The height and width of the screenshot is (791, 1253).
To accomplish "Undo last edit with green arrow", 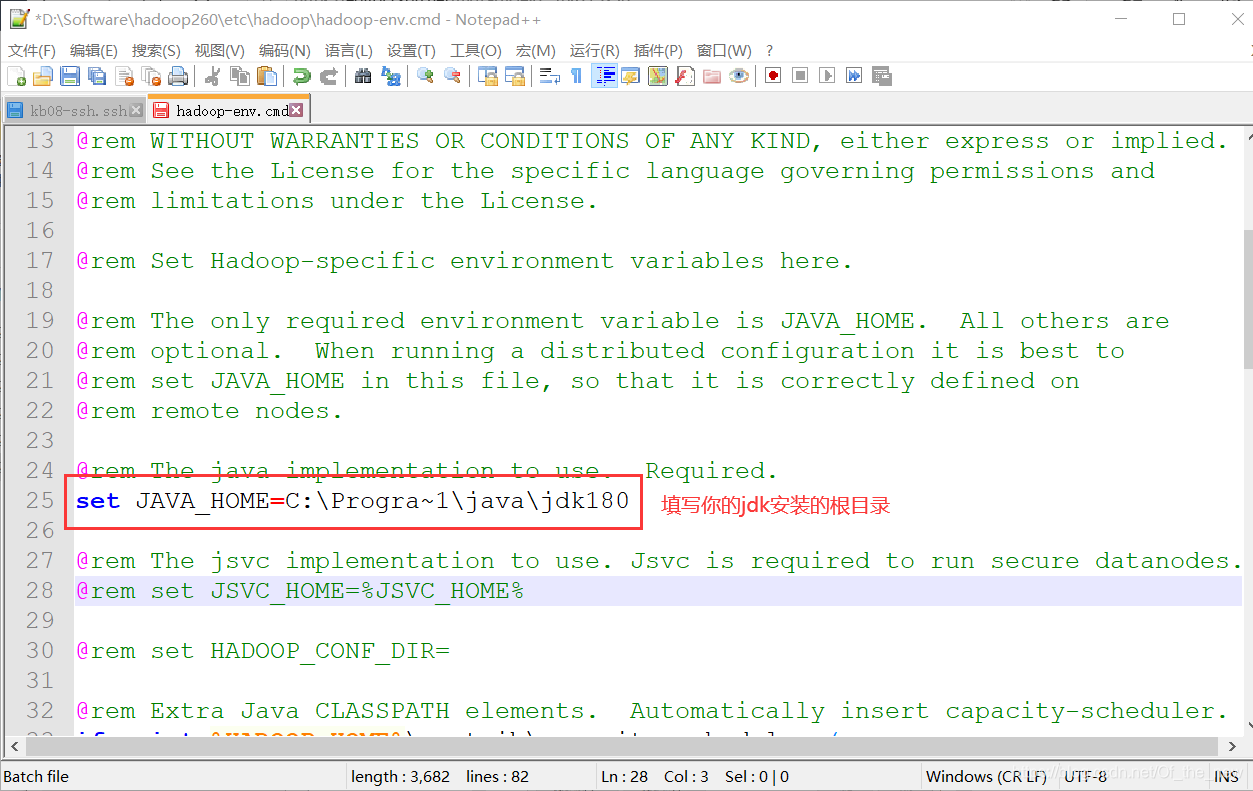I will pyautogui.click(x=300, y=76).
